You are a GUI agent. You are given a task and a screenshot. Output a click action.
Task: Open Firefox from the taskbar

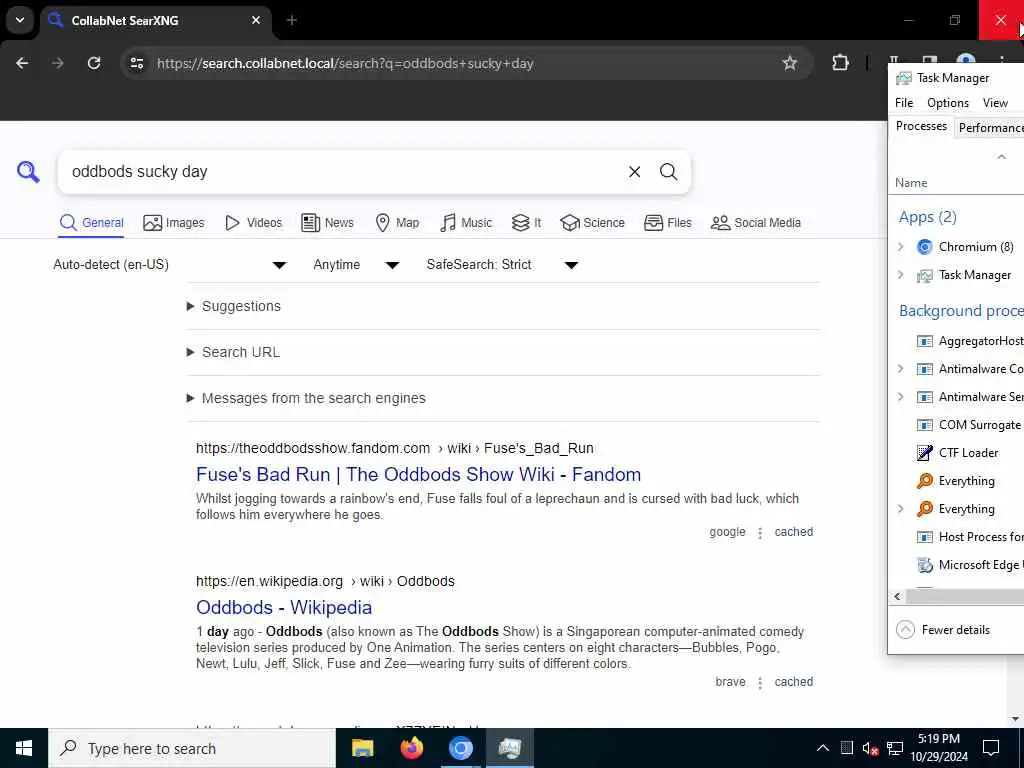(411, 748)
